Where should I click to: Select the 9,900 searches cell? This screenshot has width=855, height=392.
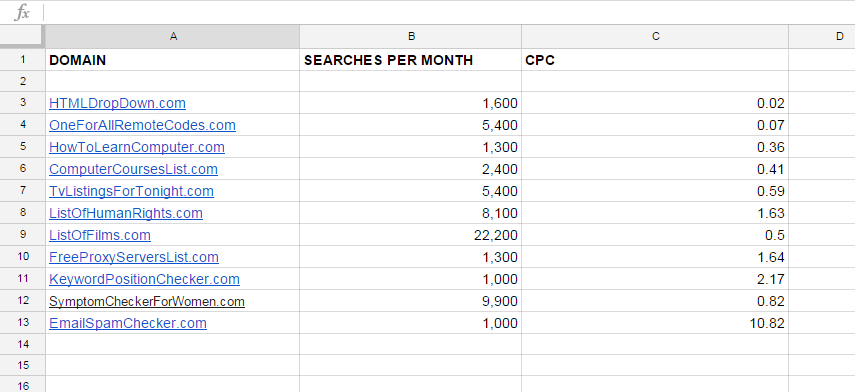(411, 301)
